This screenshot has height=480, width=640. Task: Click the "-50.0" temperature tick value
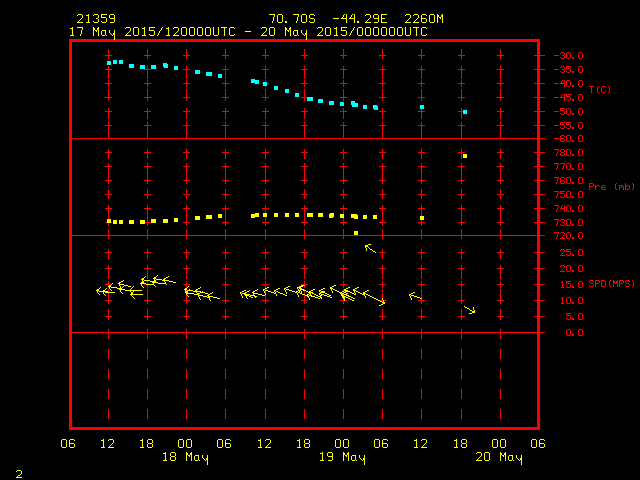coord(569,112)
